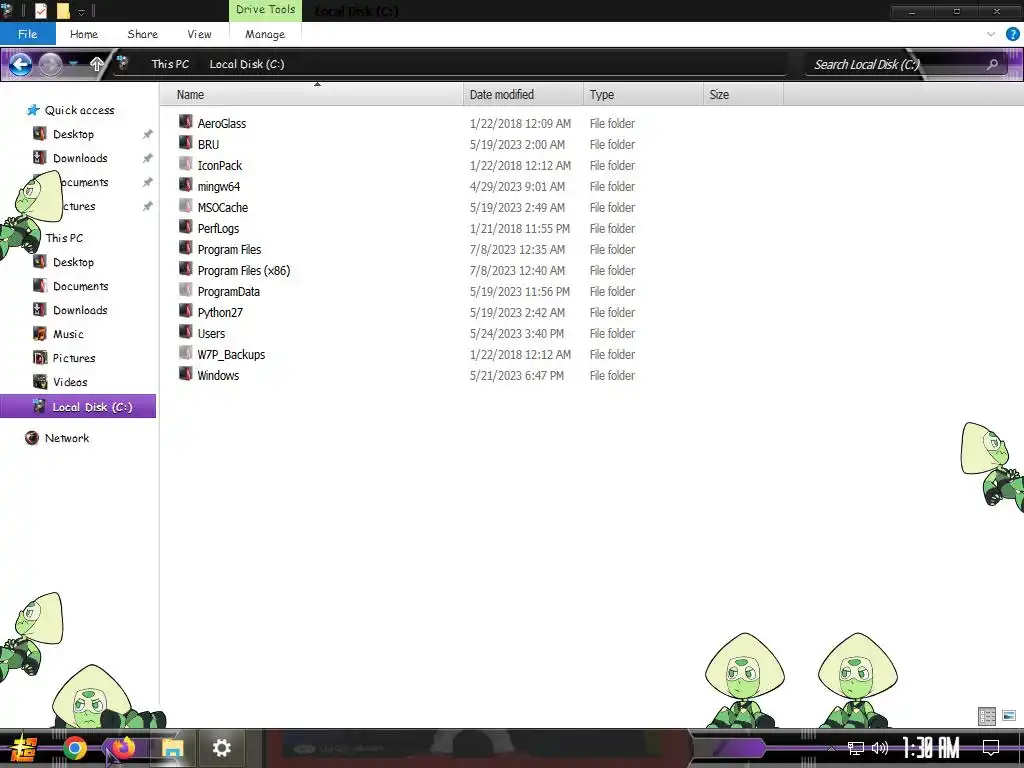Select the W7P_Backups folder name
This screenshot has height=768, width=1024.
click(231, 354)
